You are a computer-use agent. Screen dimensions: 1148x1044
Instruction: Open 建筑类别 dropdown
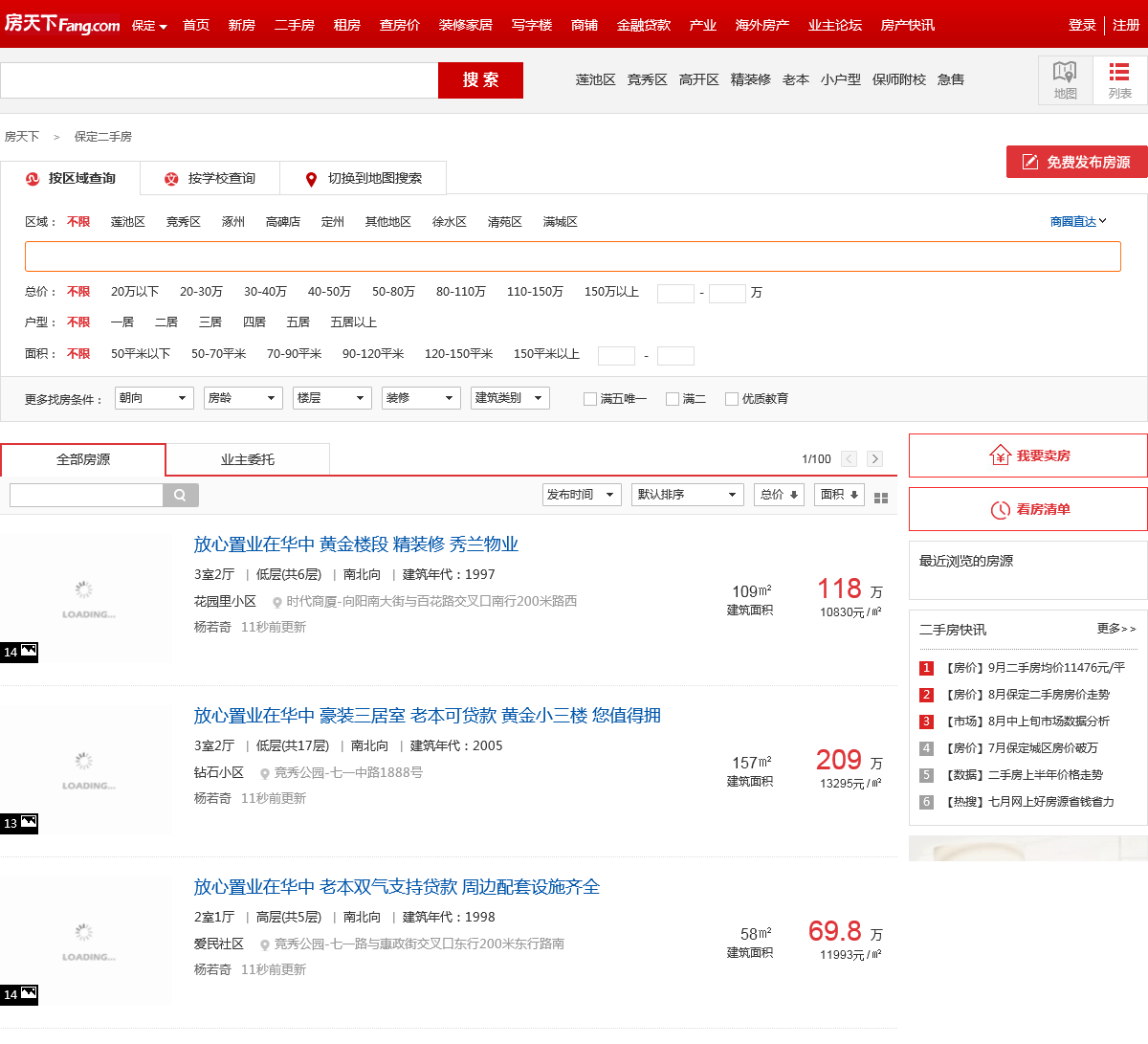click(510, 398)
